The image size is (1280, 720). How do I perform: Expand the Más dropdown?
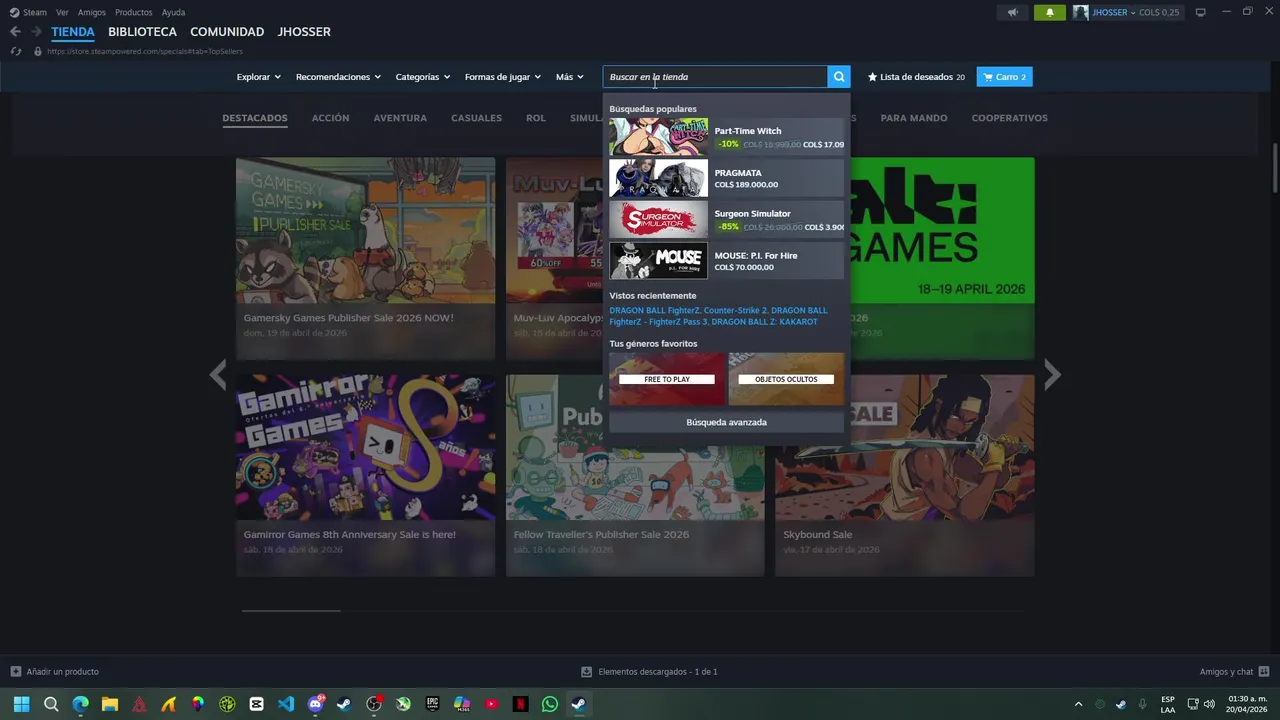(x=569, y=77)
